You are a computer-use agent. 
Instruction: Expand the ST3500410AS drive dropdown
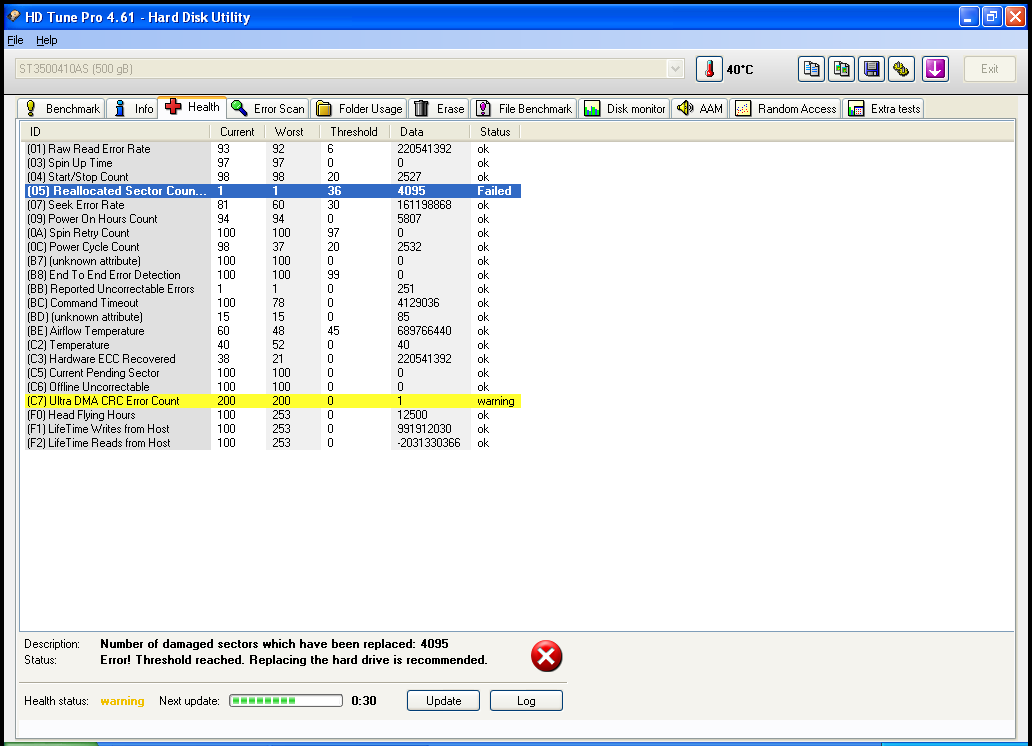pyautogui.click(x=675, y=68)
